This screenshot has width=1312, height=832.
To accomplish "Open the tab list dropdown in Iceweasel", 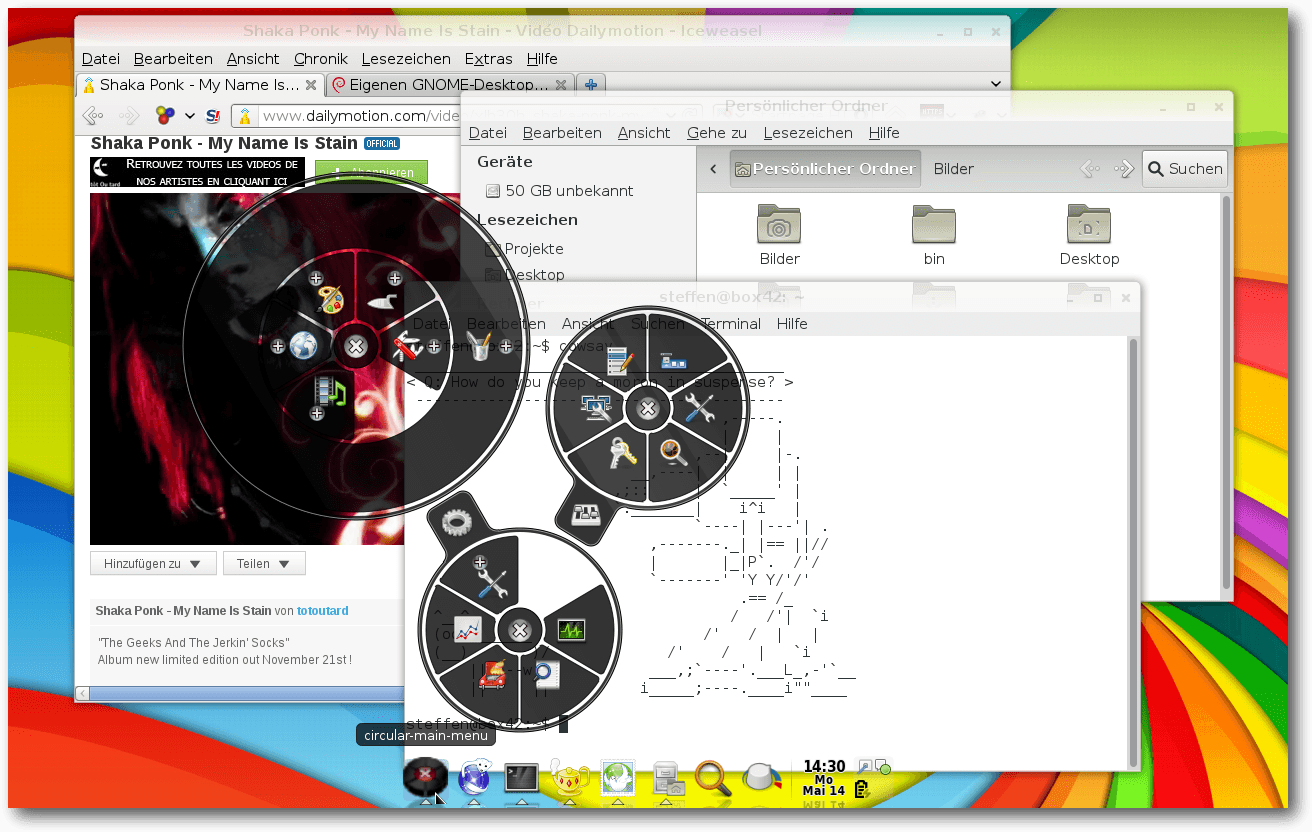I will click(x=996, y=85).
